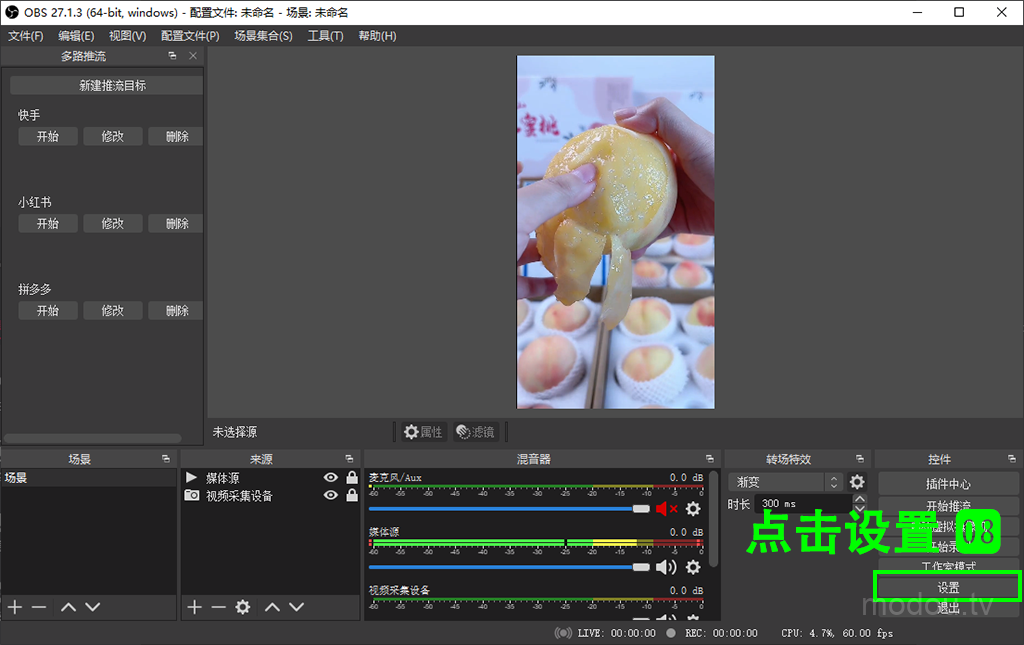This screenshot has height=645, width=1024.
Task: Hide the 媒体源 source via eye icon
Action: (331, 478)
